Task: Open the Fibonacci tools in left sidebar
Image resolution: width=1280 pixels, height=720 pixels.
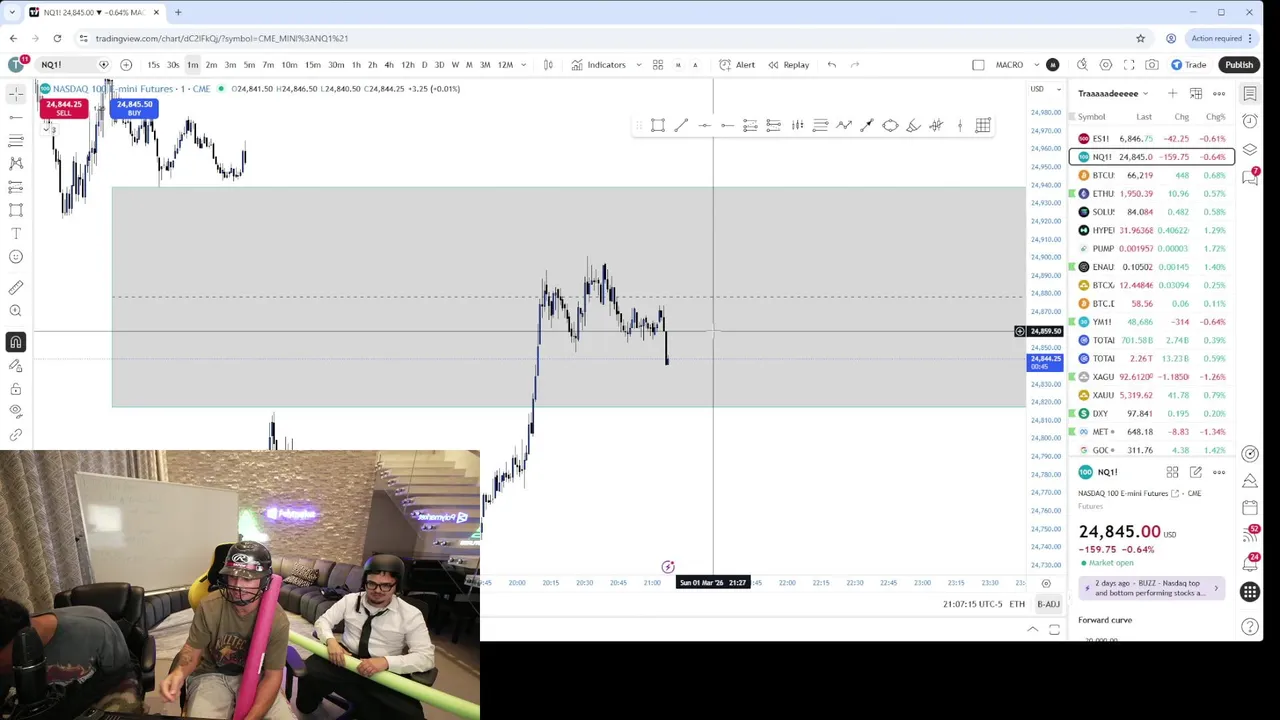Action: click(16, 141)
